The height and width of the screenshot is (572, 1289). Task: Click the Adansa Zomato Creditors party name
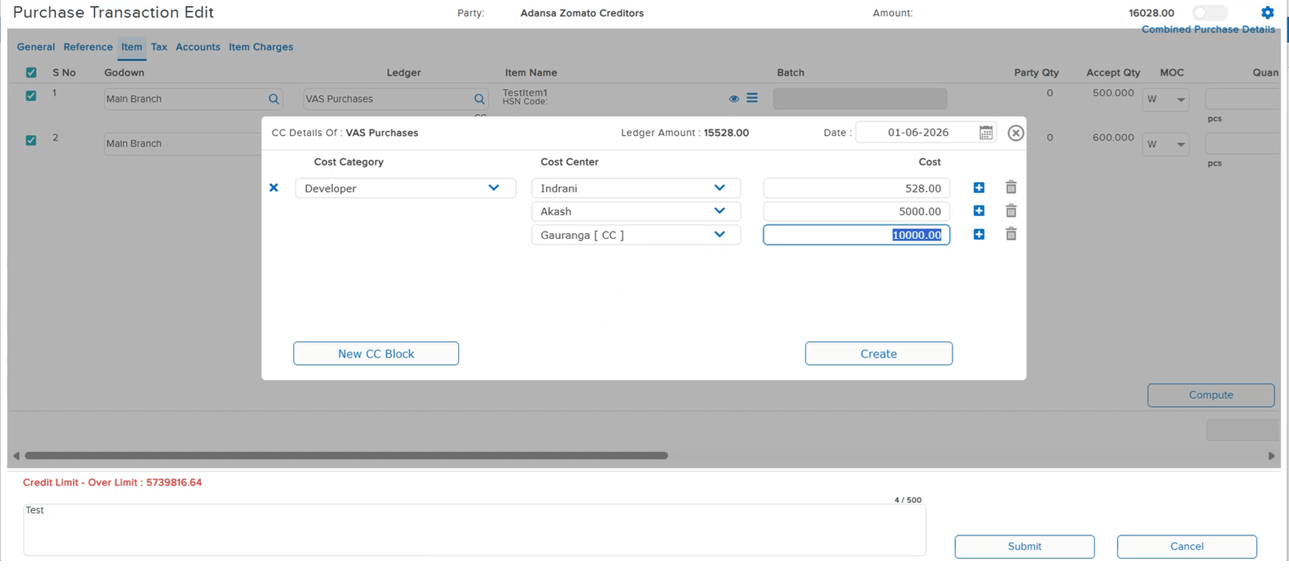(x=582, y=13)
